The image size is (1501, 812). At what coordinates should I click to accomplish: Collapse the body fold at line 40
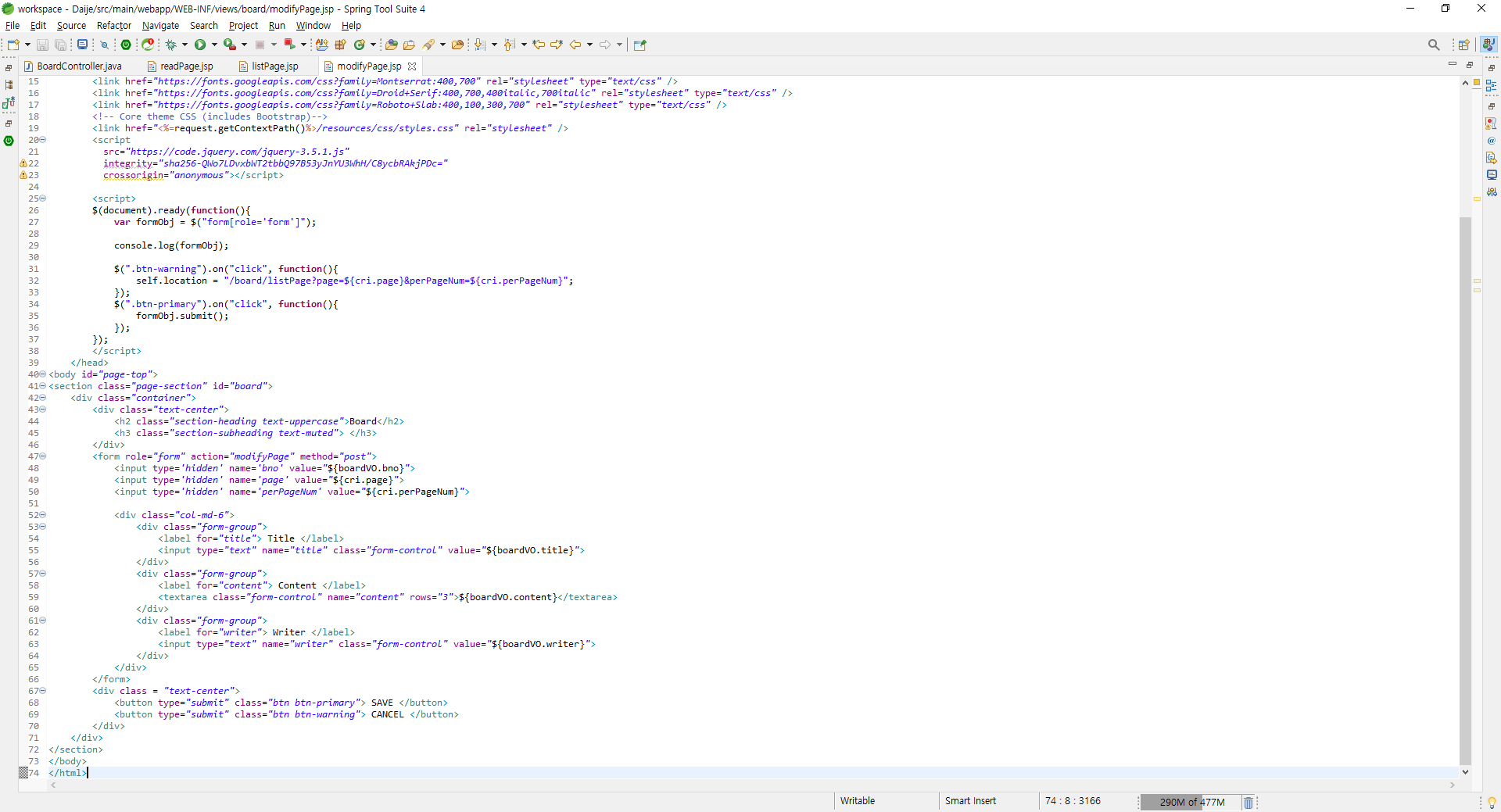tap(43, 374)
